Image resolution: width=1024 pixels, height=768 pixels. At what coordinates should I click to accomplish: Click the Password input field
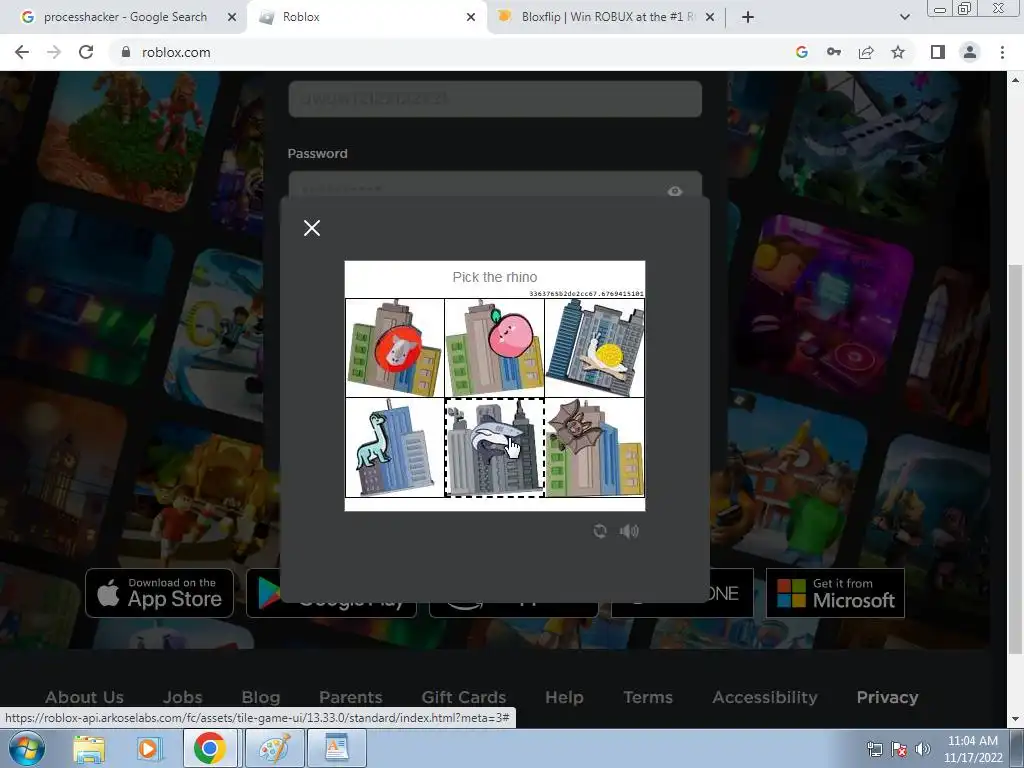pos(495,185)
